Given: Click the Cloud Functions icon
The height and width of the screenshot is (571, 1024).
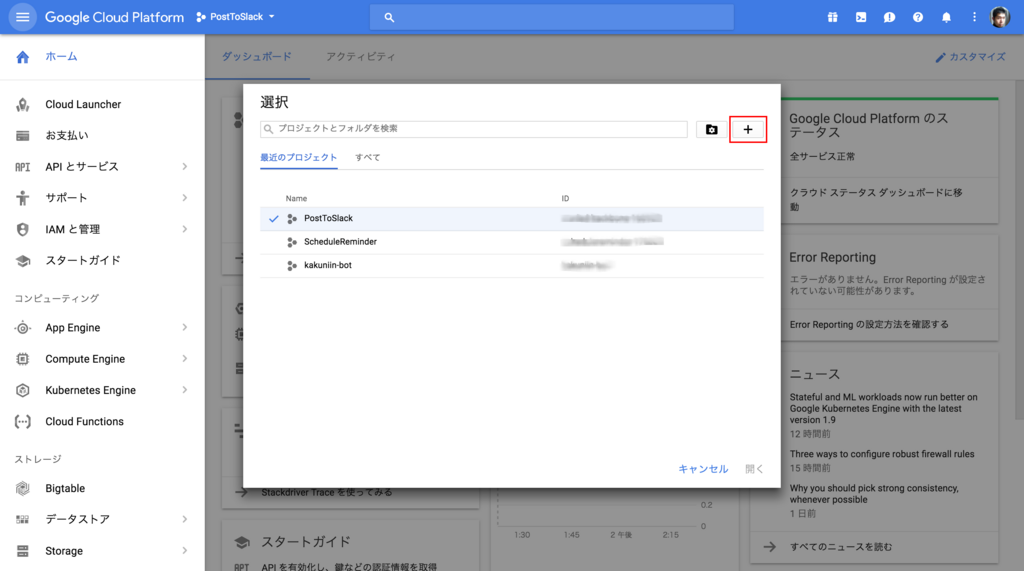Looking at the screenshot, I should 23,421.
